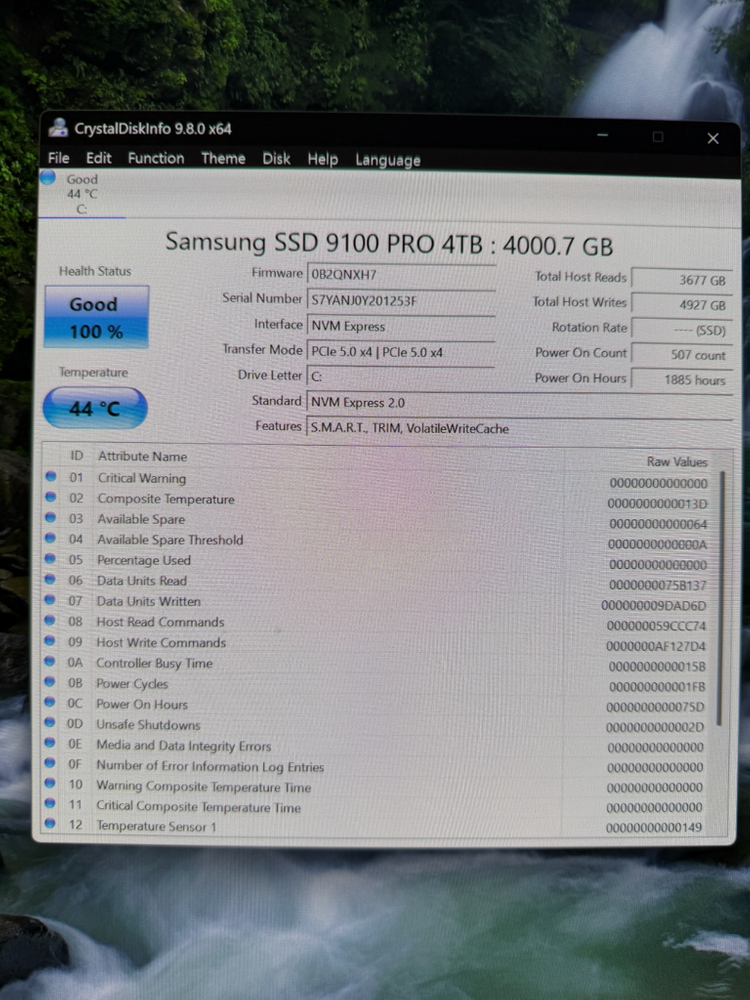
Task: Click status dot for Available Spare Threshold row
Action: click(50, 538)
